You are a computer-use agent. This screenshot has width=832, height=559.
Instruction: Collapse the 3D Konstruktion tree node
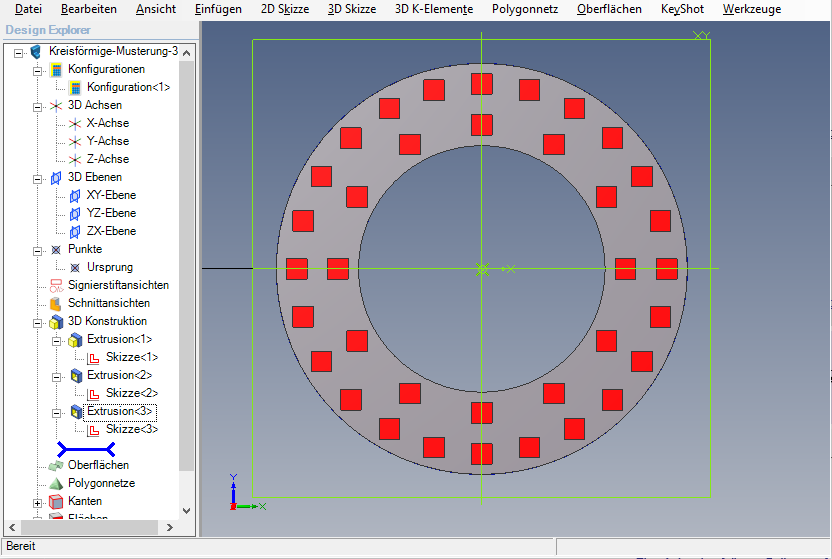coord(38,323)
